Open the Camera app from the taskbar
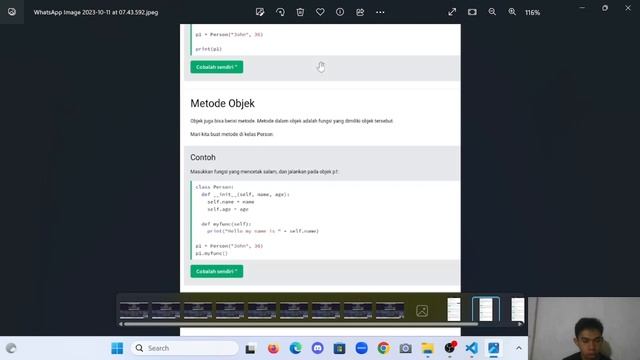The height and width of the screenshot is (360, 640). click(405, 349)
